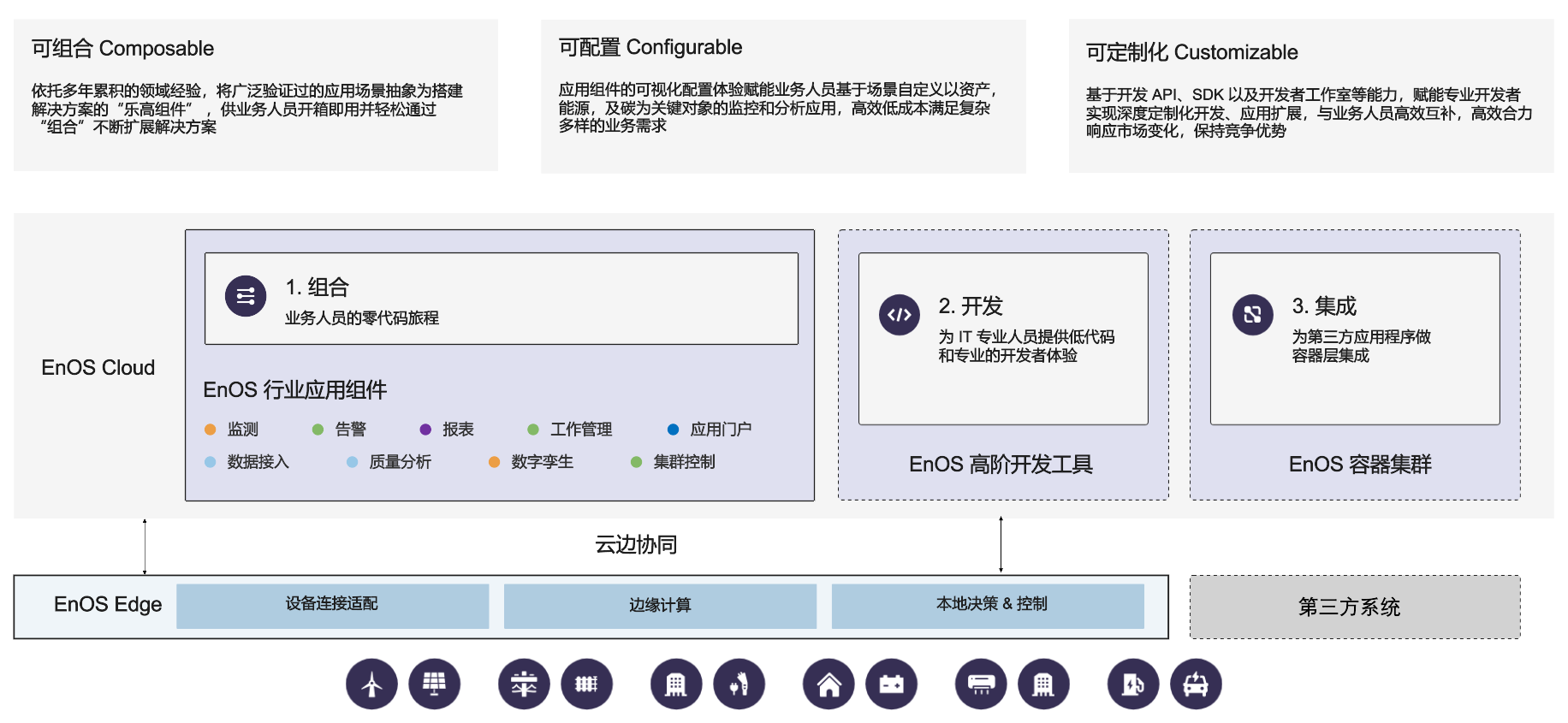Click the sliders icon next to 1. 组合
Viewport: 1568px width, 723px height.
246,296
